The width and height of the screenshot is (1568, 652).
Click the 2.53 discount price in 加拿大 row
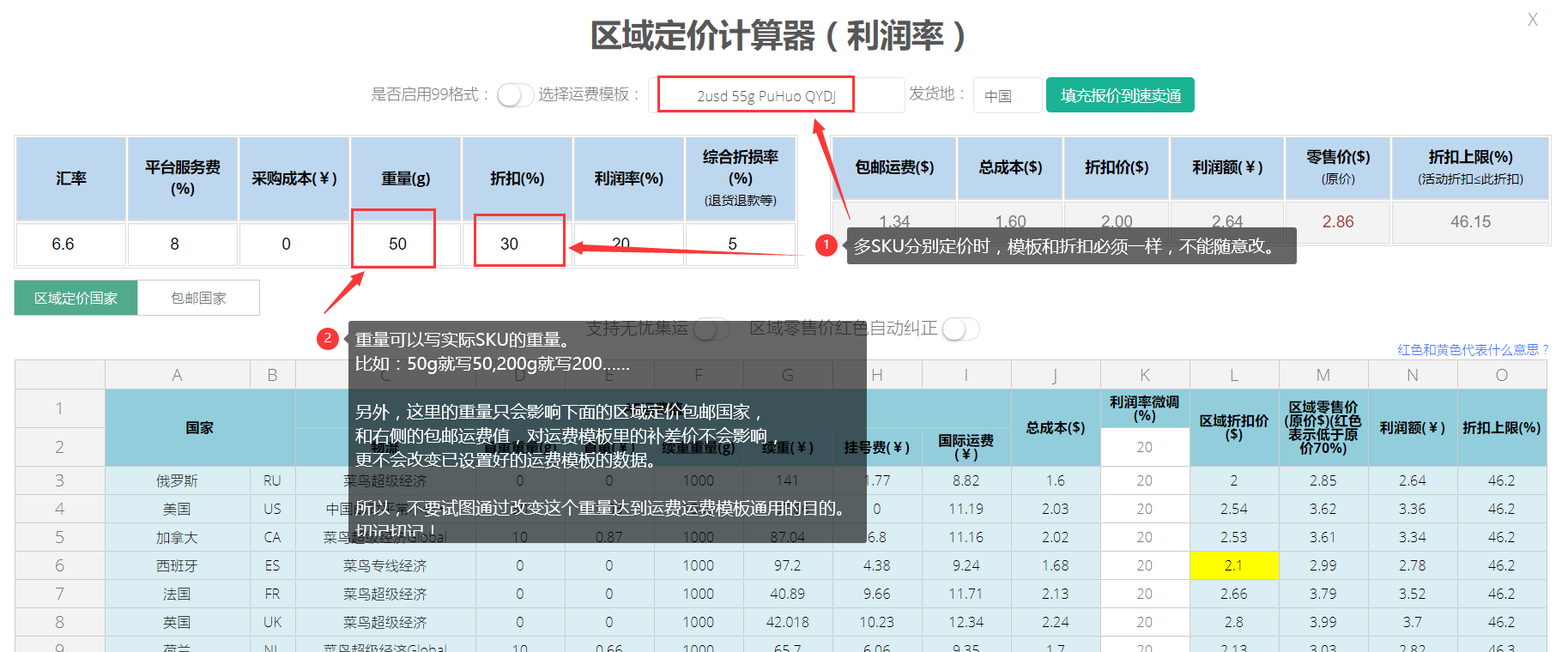[x=1234, y=537]
